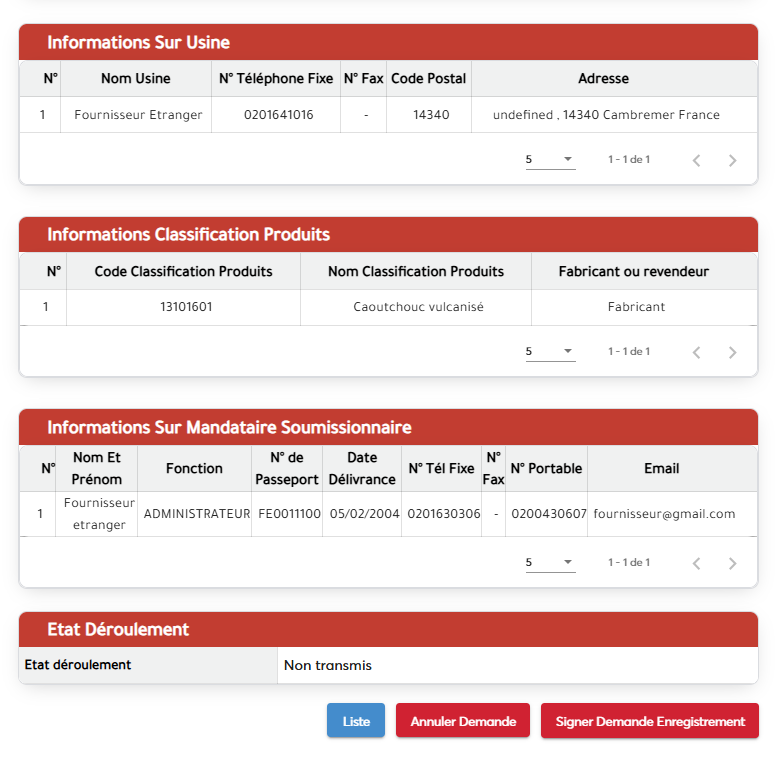Next page arrow in Classification Produits table
782x777 pixels.
coord(732,352)
